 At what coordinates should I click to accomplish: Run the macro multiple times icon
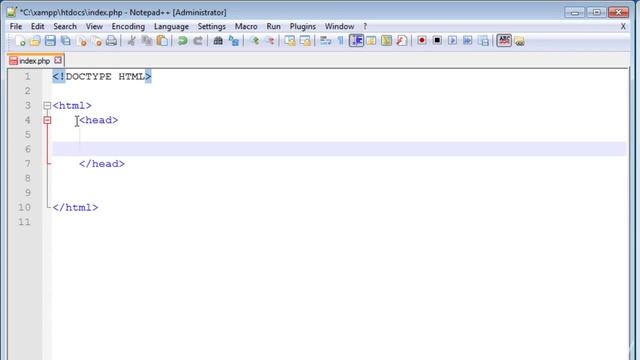(468, 41)
